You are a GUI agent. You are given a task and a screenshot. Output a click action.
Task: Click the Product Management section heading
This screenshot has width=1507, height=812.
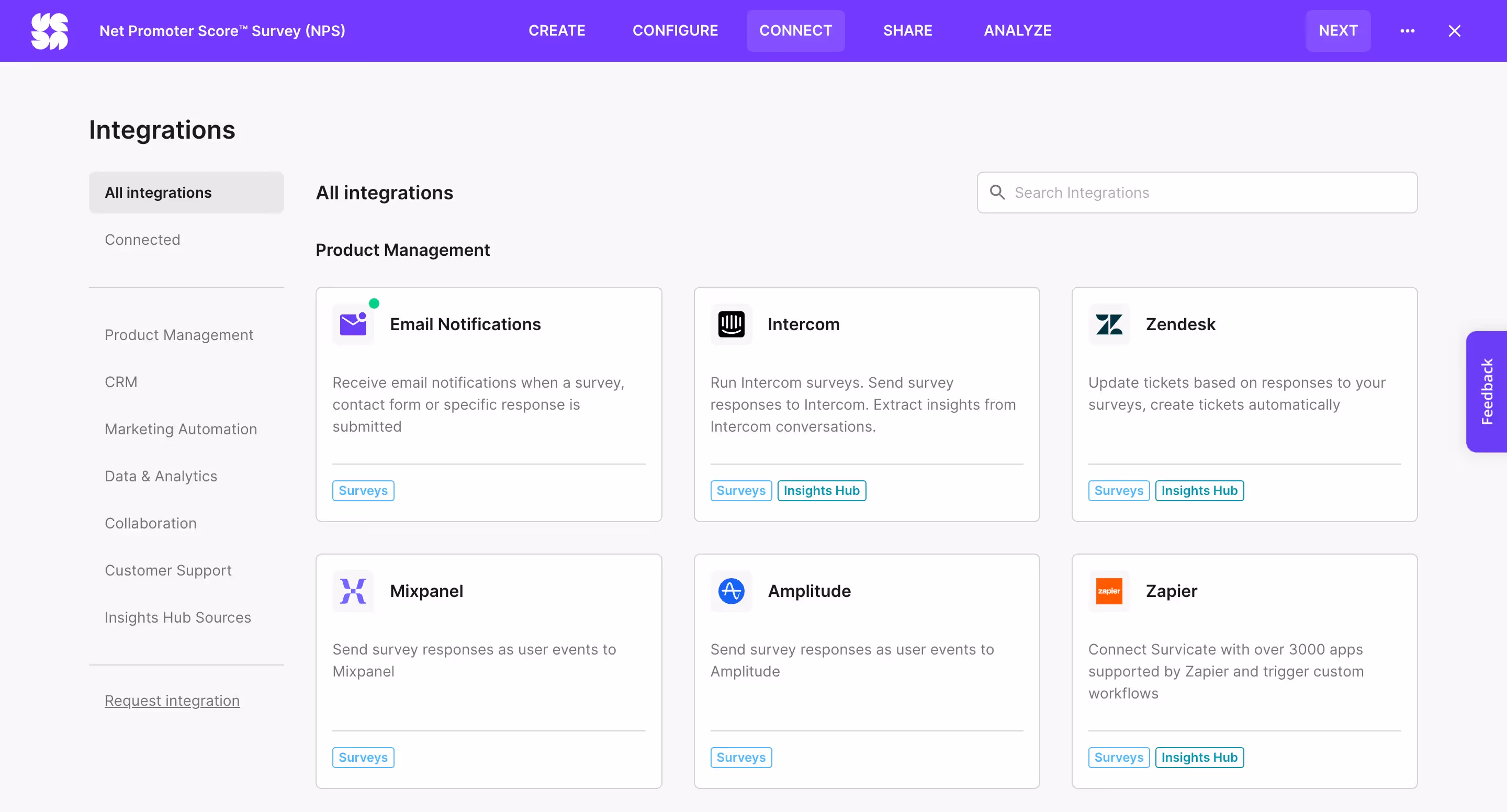[402, 250]
